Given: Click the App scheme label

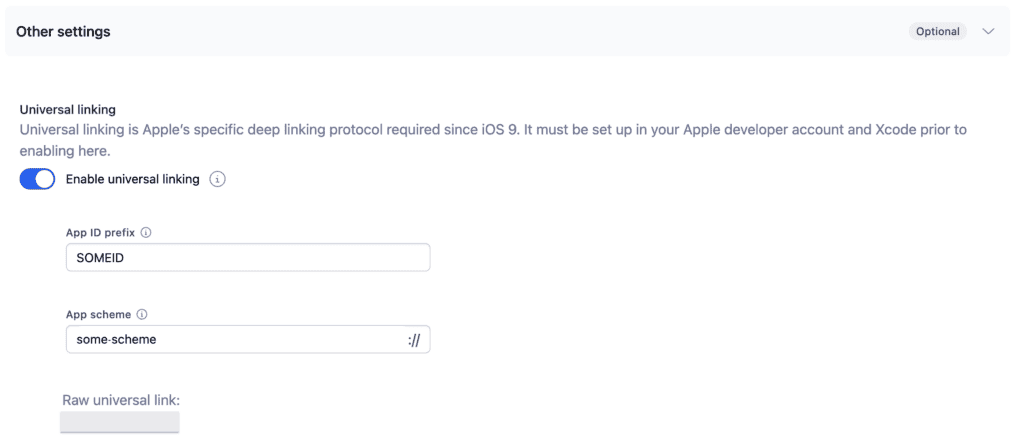Looking at the screenshot, I should 99,314.
